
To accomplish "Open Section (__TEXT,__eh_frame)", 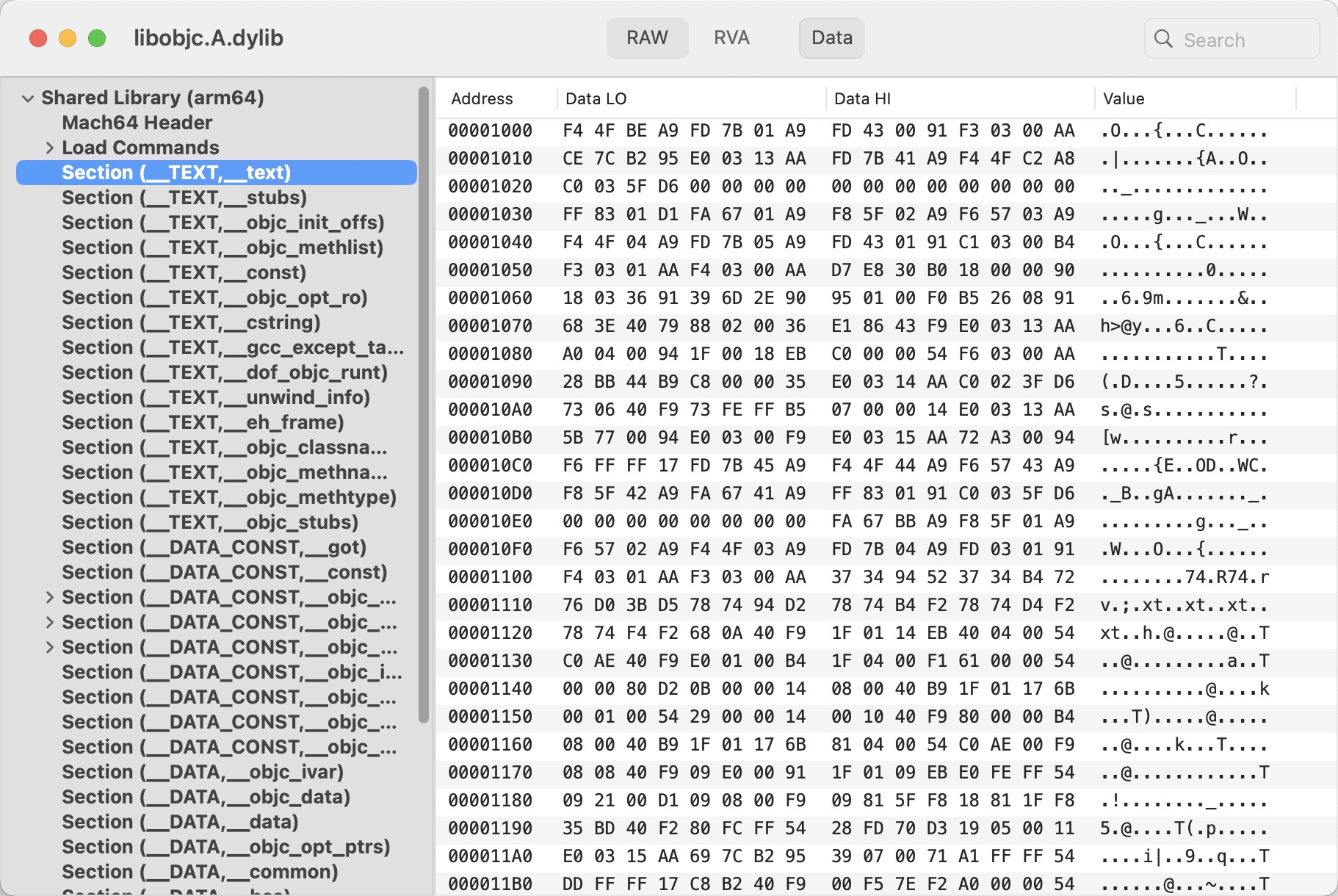I will [x=203, y=422].
